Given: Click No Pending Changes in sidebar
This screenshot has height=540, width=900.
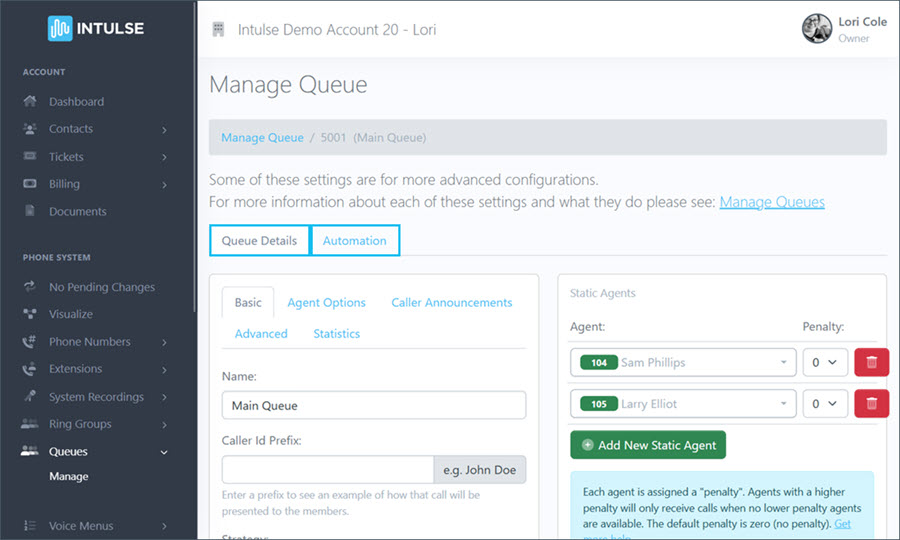Looking at the screenshot, I should coord(102,287).
